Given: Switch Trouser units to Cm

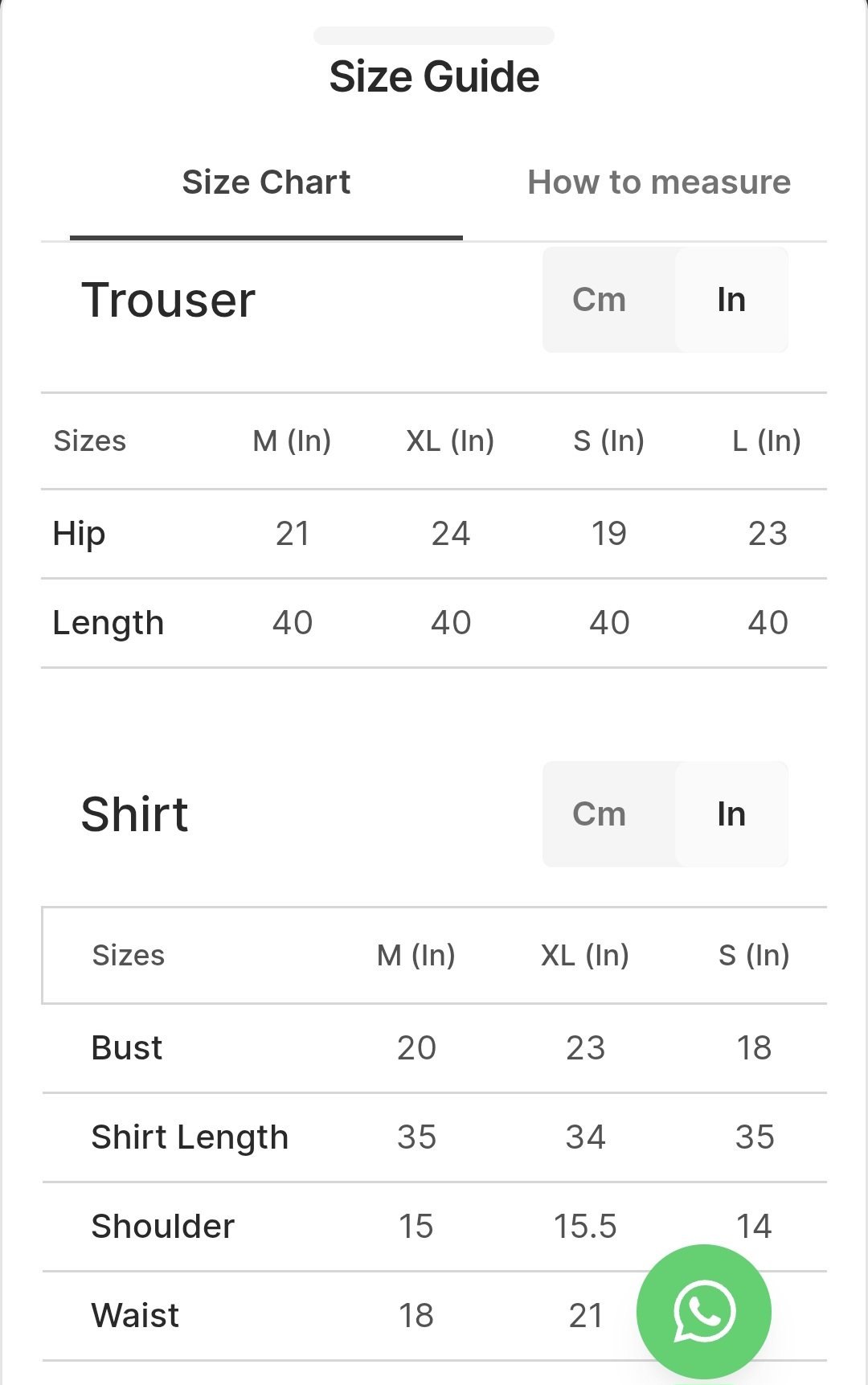Looking at the screenshot, I should click(x=599, y=300).
